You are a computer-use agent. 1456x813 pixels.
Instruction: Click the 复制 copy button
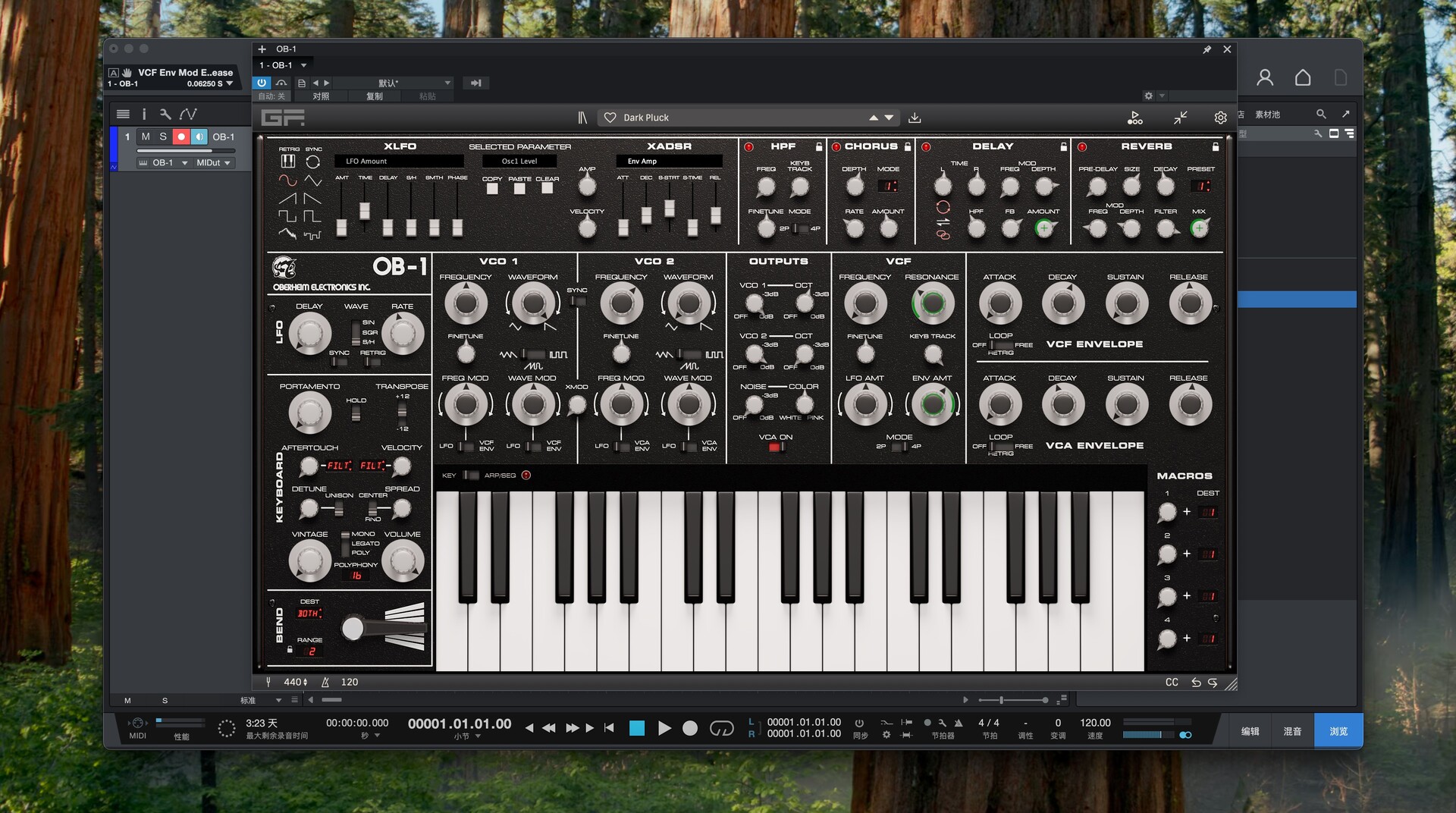click(x=375, y=96)
